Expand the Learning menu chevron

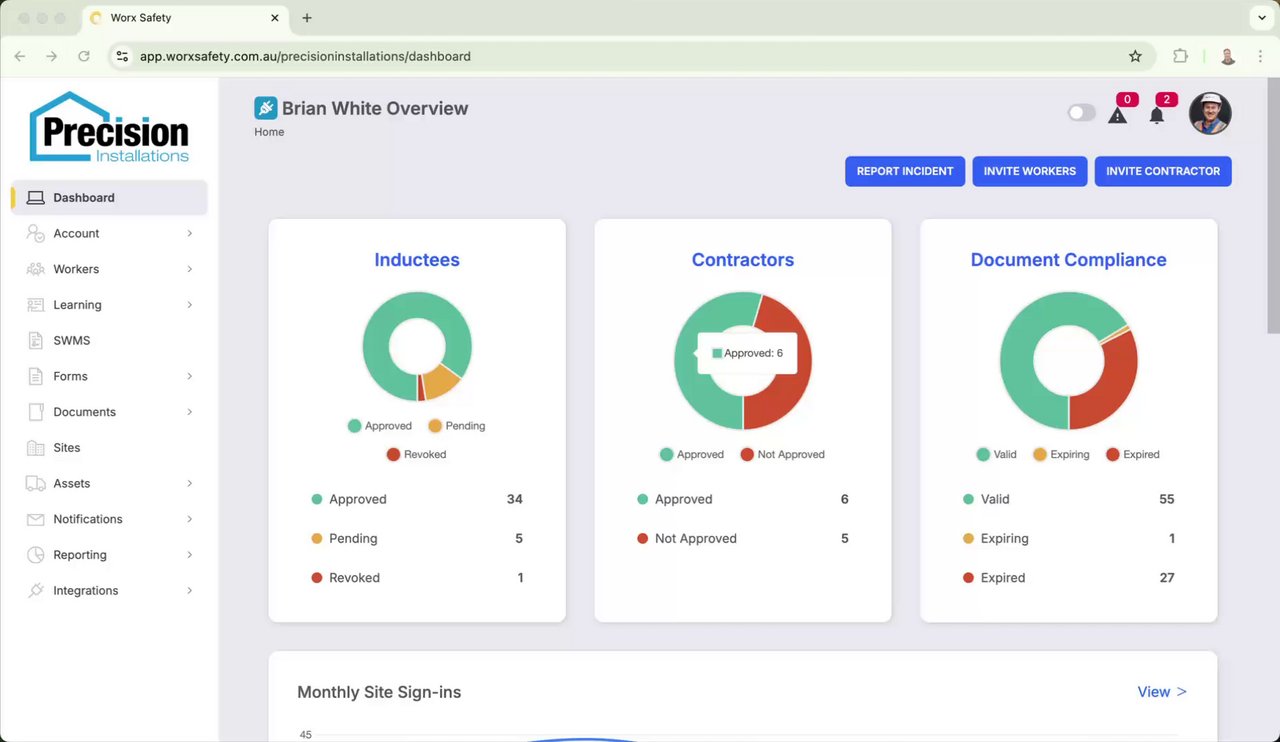(x=189, y=305)
